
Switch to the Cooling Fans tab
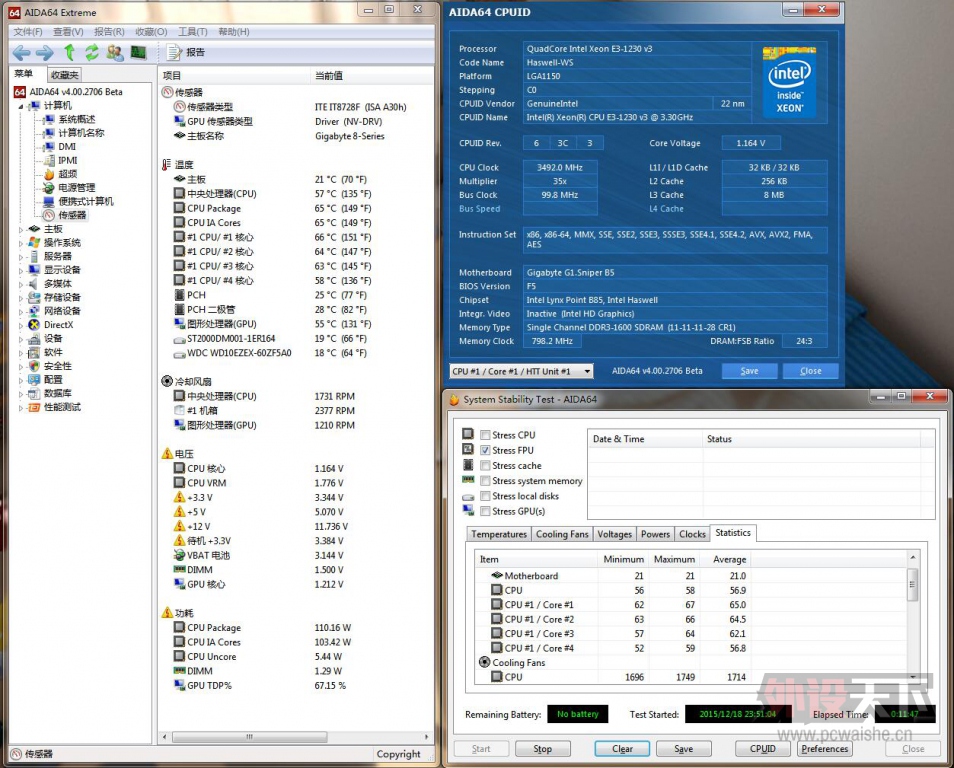click(x=562, y=534)
